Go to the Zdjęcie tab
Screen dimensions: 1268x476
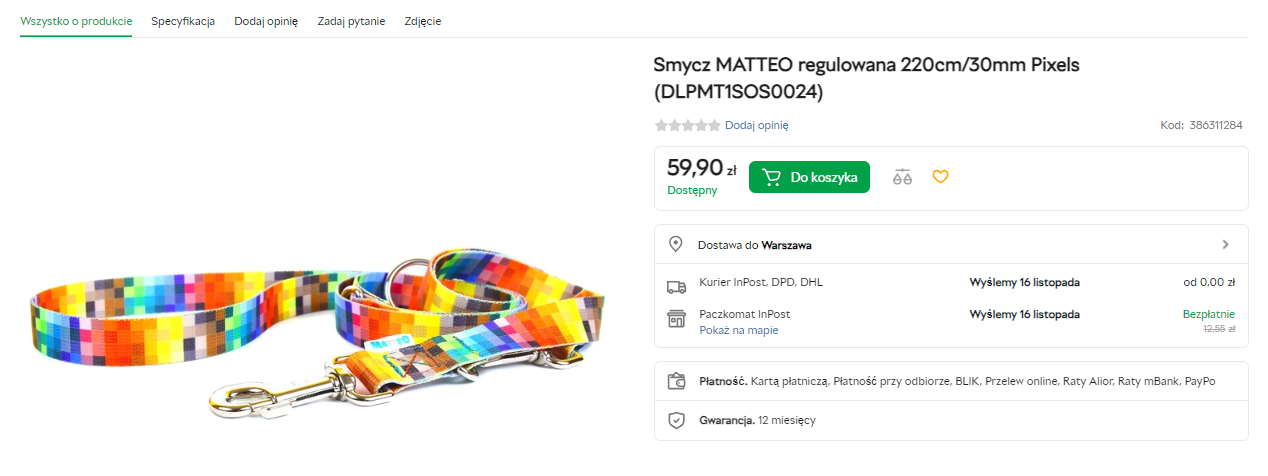coord(423,21)
